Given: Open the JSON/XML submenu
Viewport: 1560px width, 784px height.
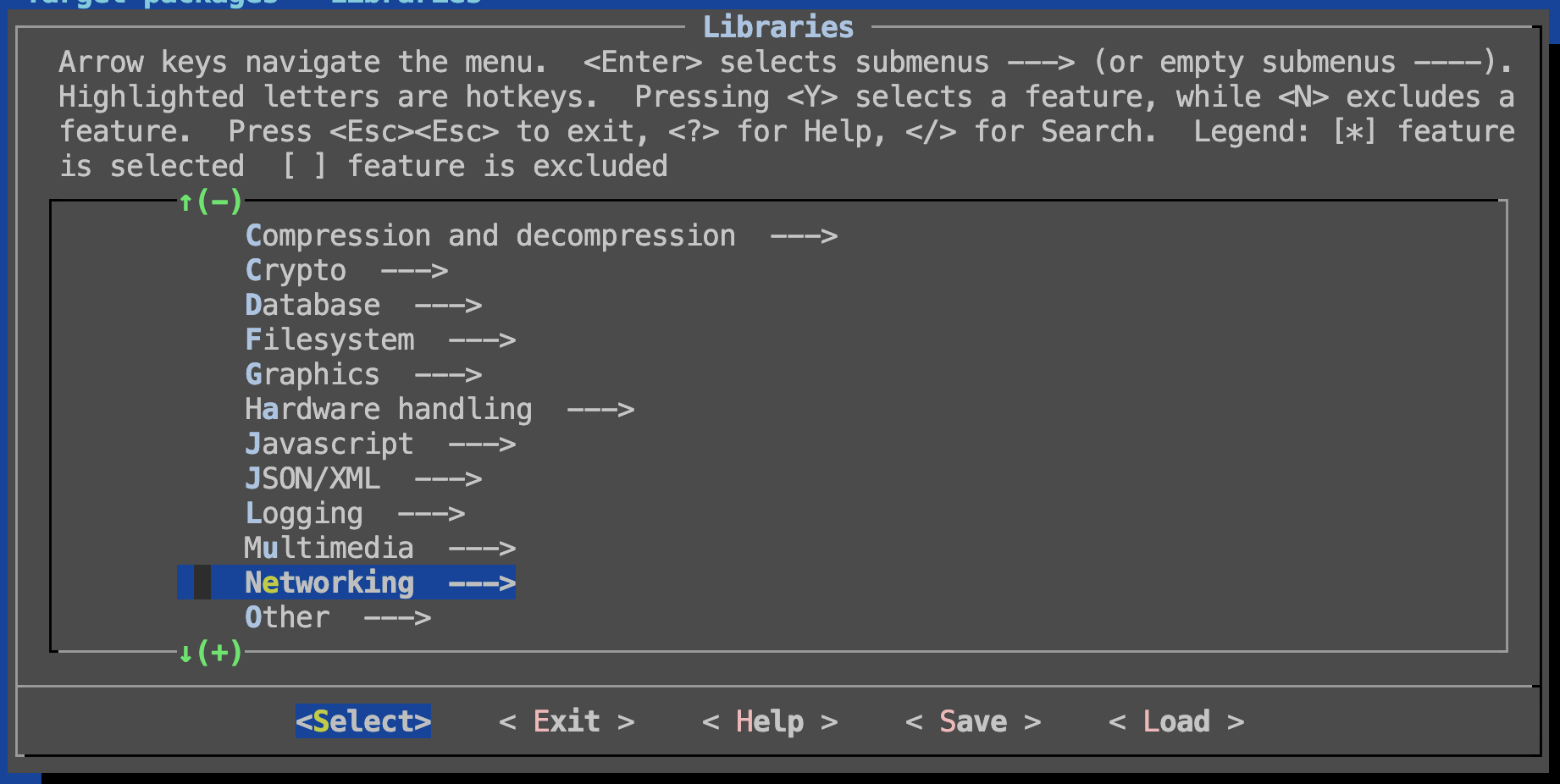Looking at the screenshot, I should (x=313, y=478).
